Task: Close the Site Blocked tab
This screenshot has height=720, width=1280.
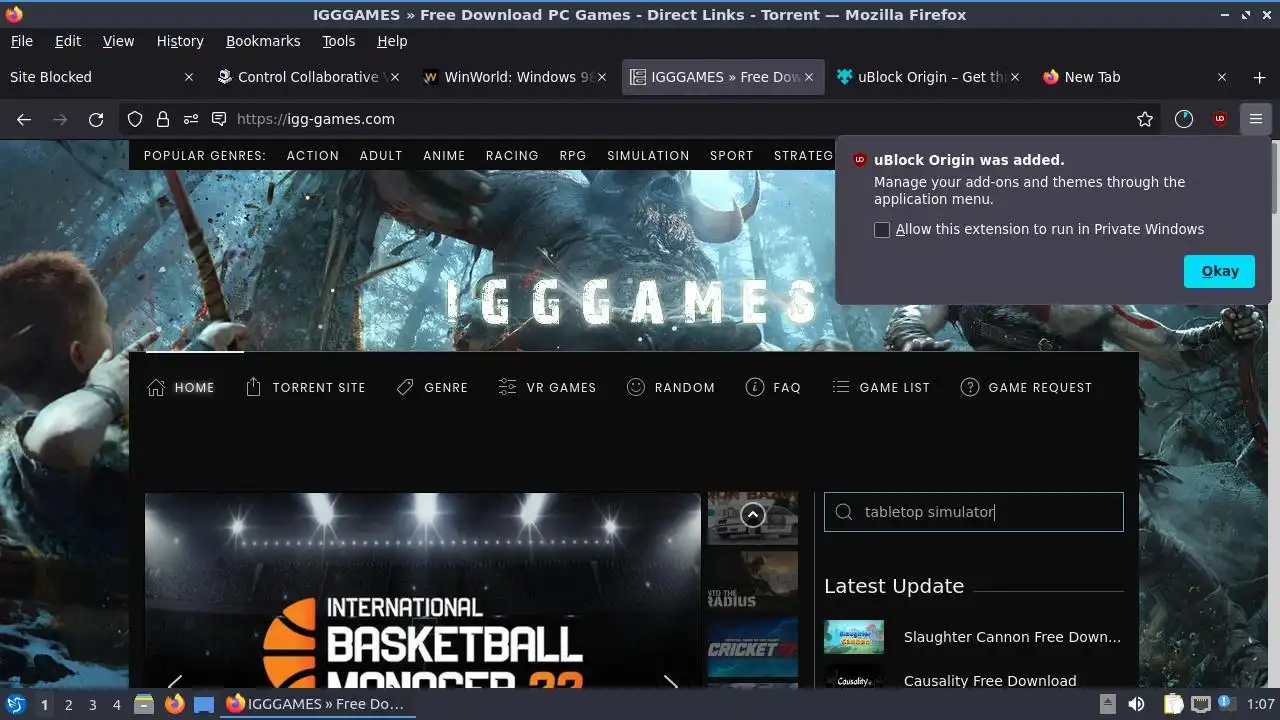Action: (190, 77)
